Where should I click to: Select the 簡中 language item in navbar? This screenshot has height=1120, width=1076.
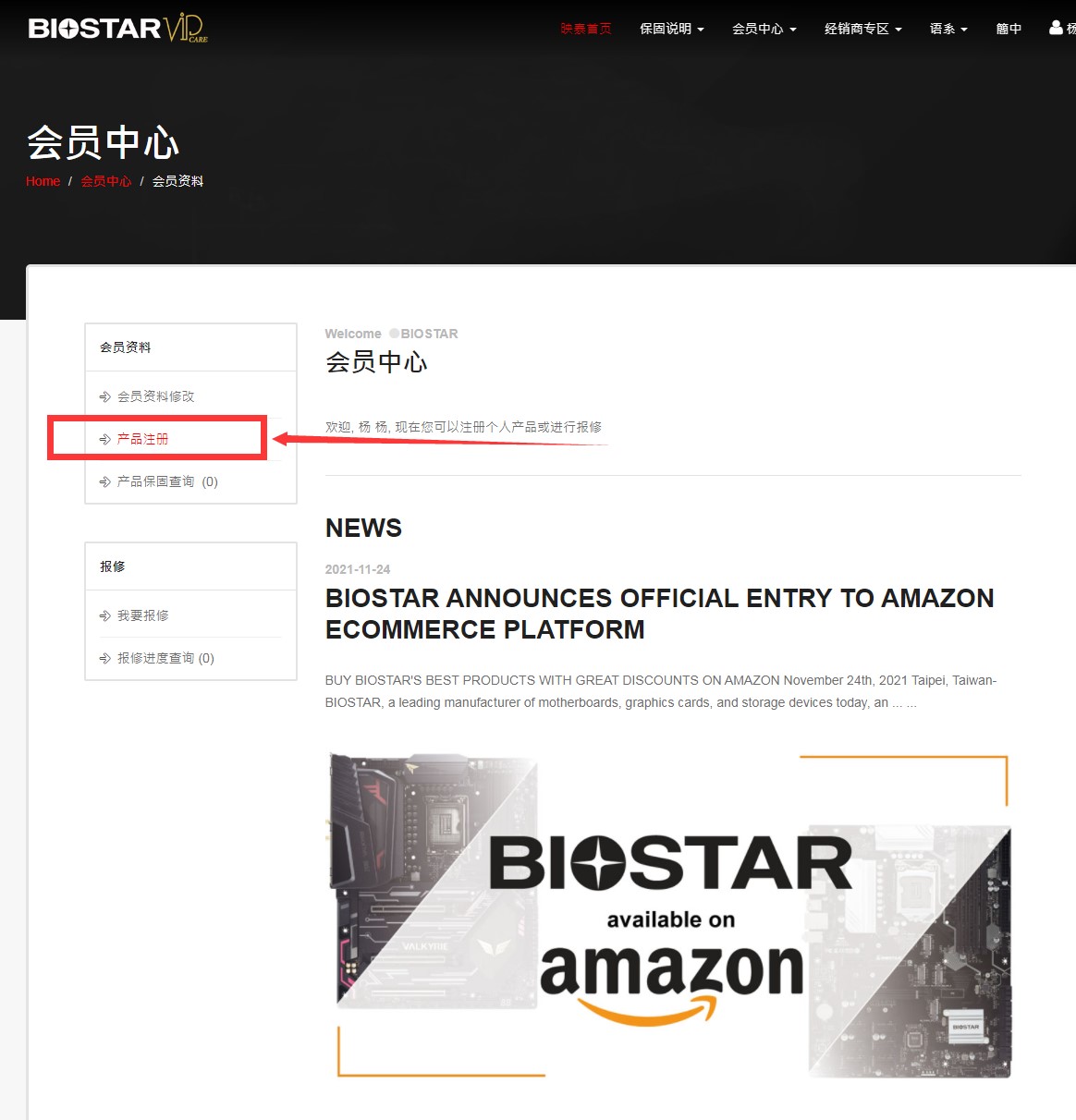coord(1009,29)
